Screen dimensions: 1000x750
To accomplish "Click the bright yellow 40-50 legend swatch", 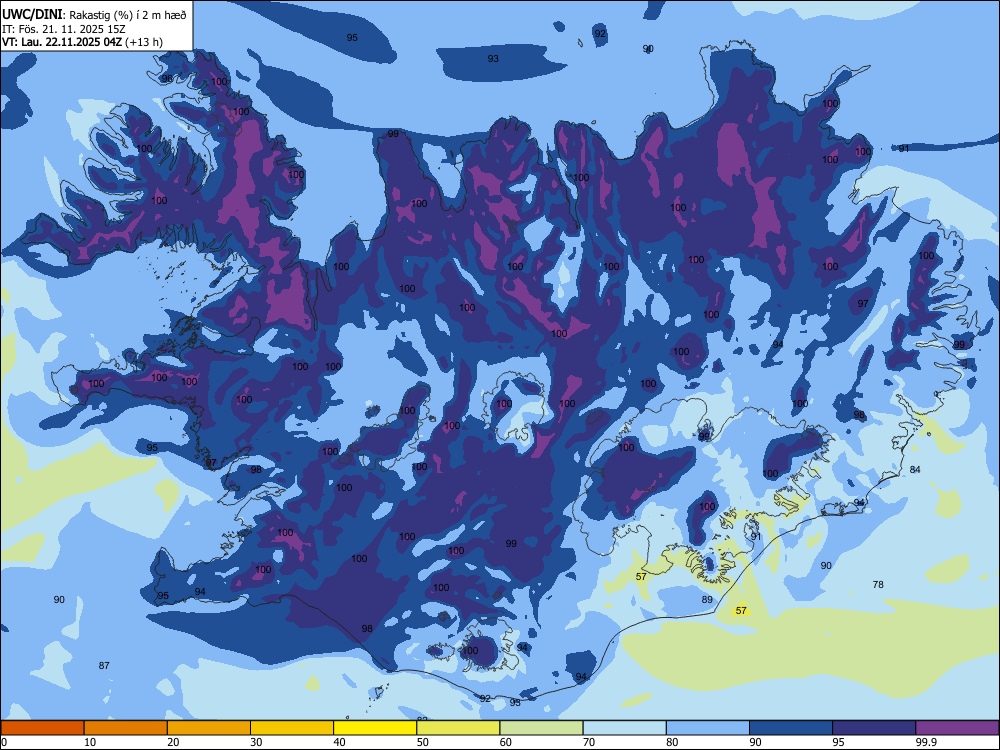I will pos(375,728).
